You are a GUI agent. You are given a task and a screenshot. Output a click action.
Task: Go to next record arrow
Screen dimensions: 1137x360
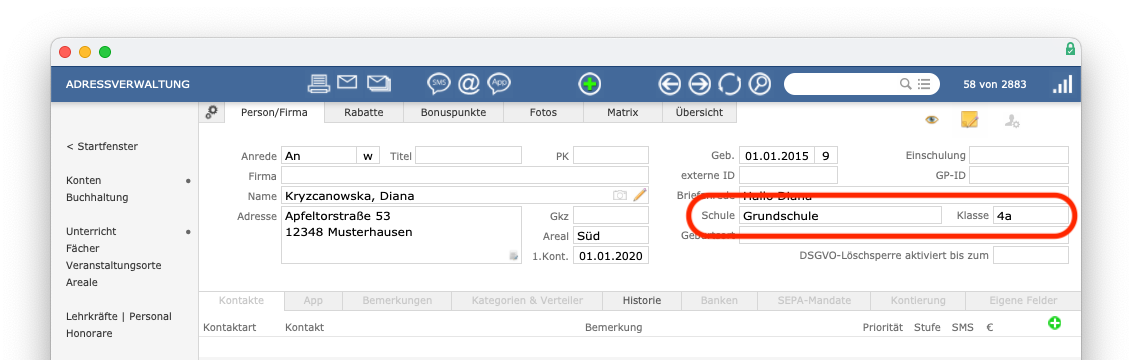point(699,83)
